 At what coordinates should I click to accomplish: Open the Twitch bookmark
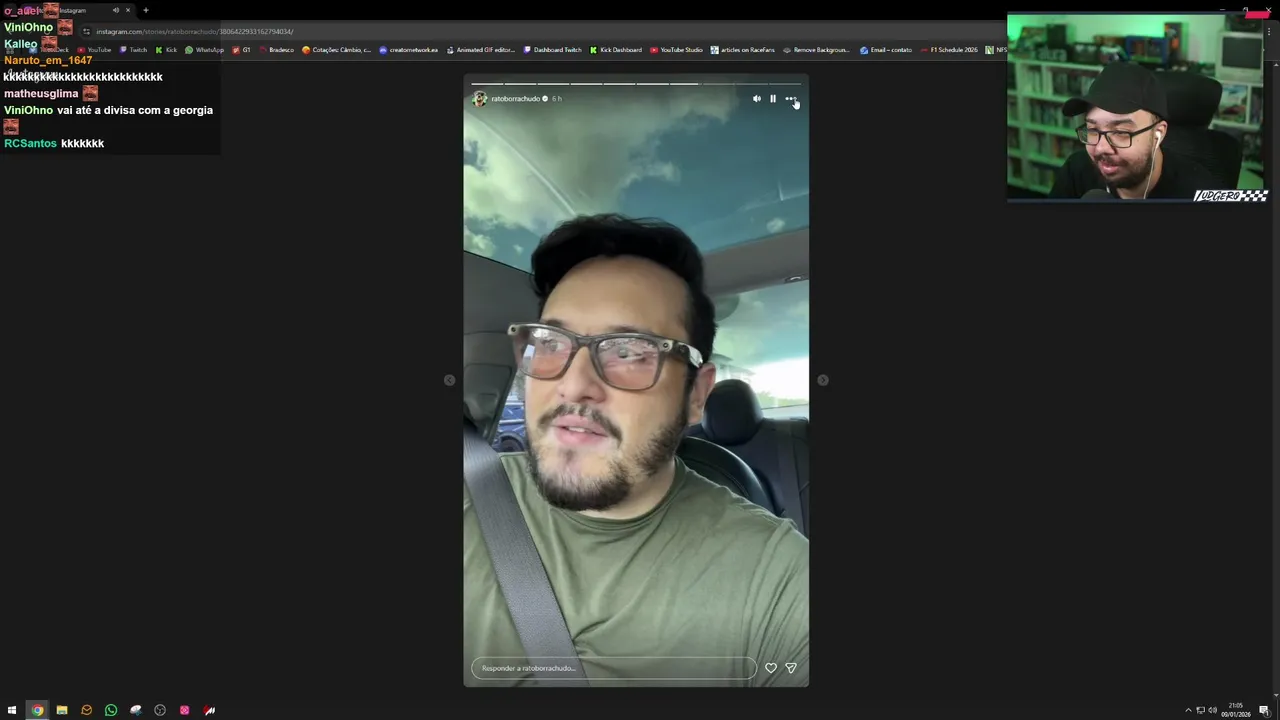(133, 50)
